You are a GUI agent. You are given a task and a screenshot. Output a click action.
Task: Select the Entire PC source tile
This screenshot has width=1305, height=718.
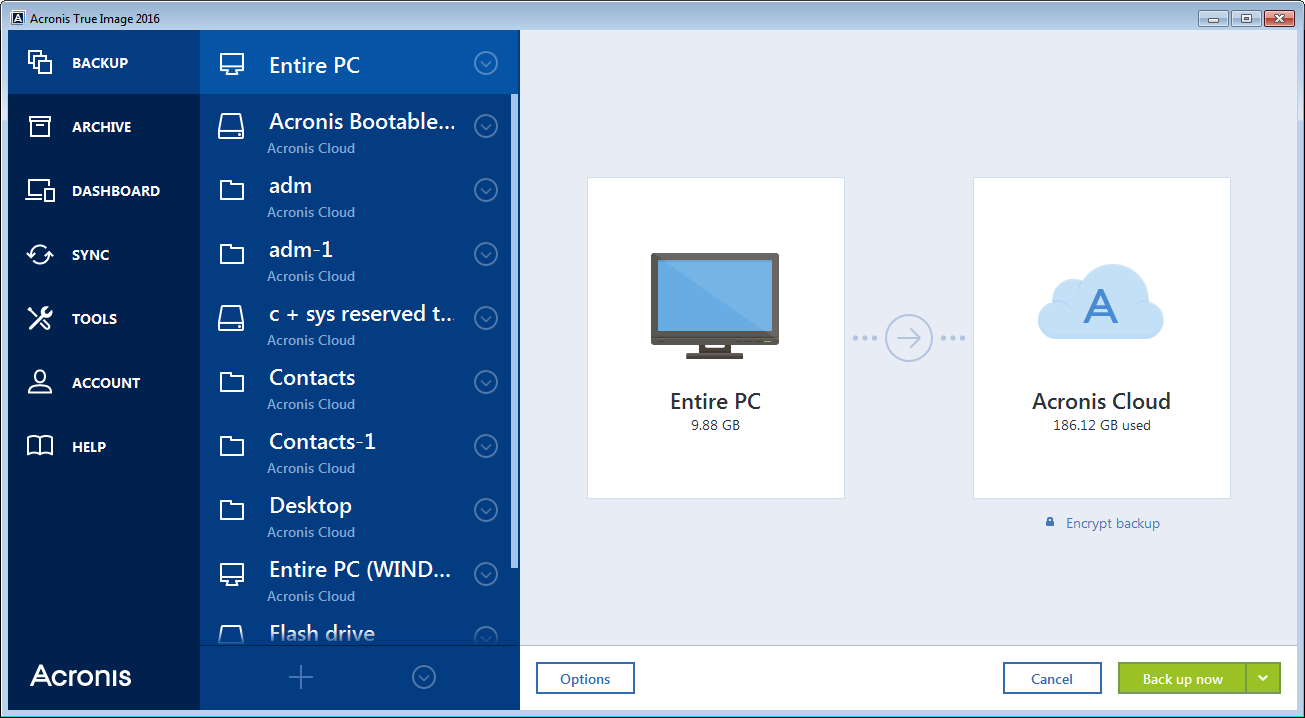coord(715,338)
